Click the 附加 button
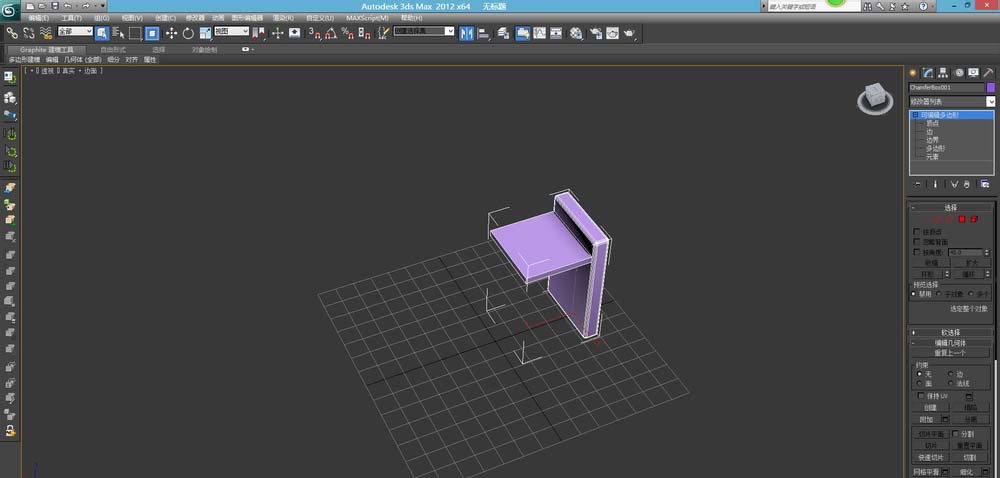Viewport: 1000px width, 478px height. 927,419
